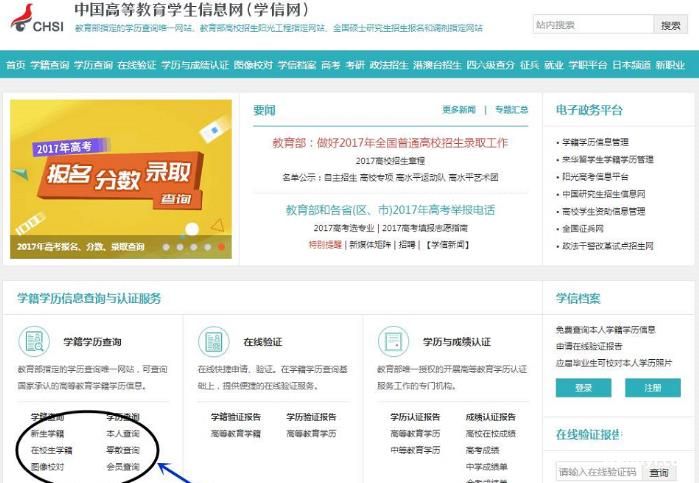Click the 注册 button in 学信档案
The height and width of the screenshot is (483, 699).
click(653, 388)
